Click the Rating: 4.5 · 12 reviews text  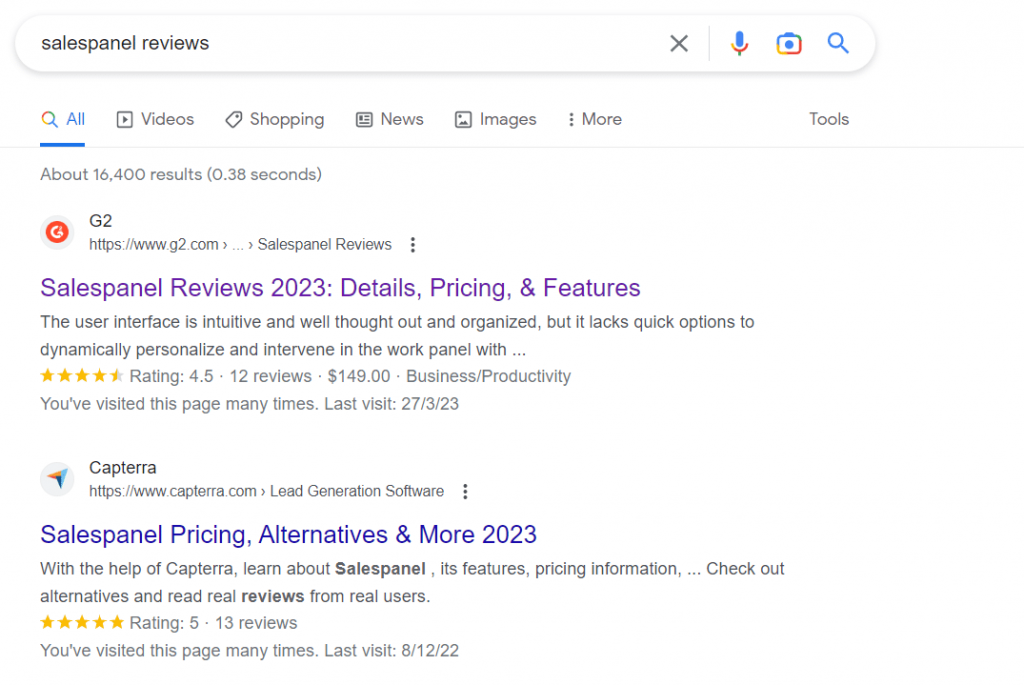click(x=221, y=377)
